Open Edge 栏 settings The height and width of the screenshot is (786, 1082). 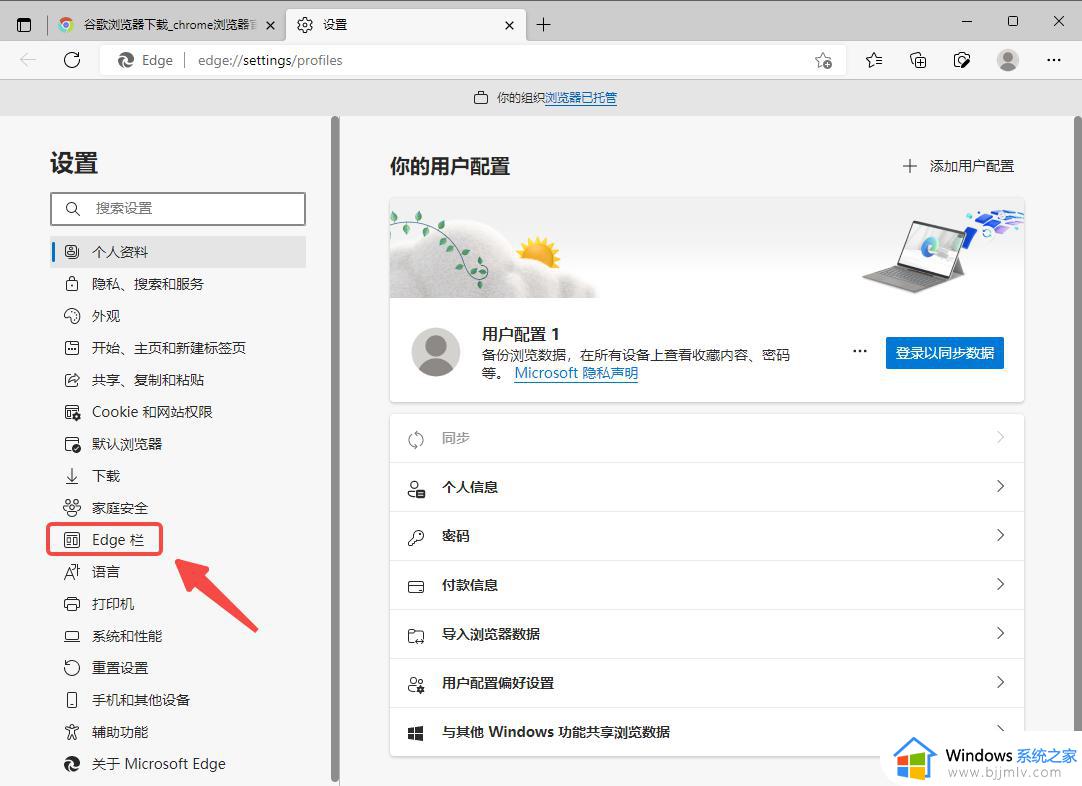[104, 540]
